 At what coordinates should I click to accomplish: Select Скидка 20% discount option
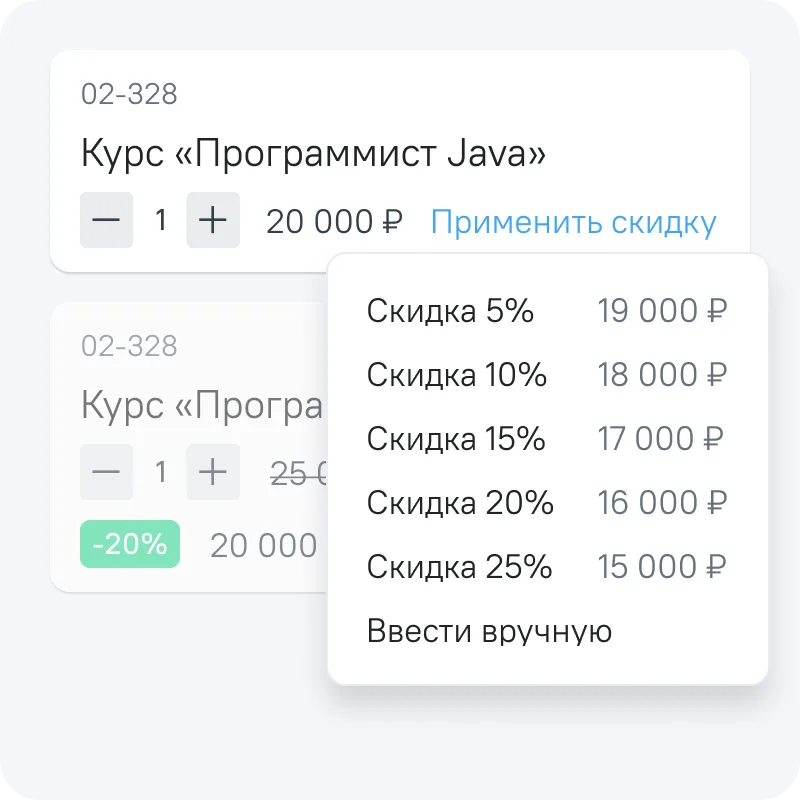pyautogui.click(x=547, y=503)
